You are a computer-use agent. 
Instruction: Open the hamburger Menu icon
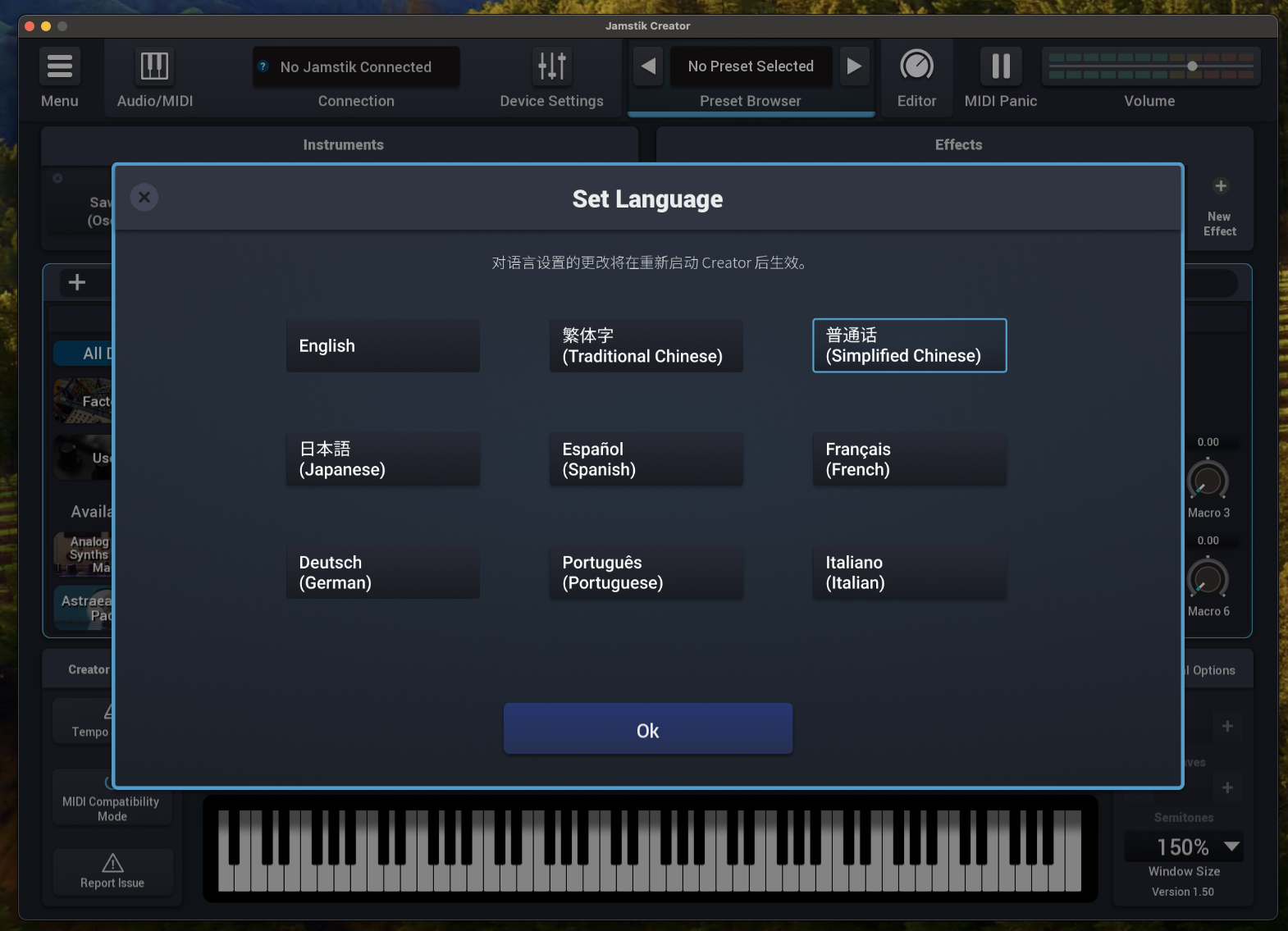pos(59,66)
